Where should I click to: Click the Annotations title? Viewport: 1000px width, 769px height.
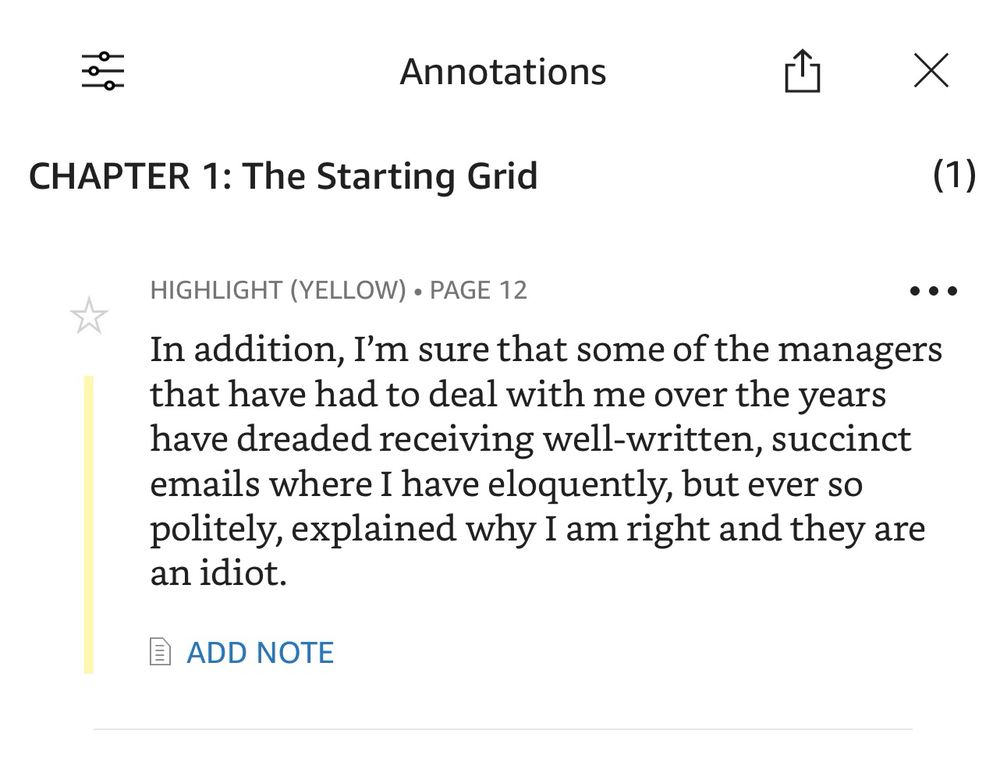[503, 71]
